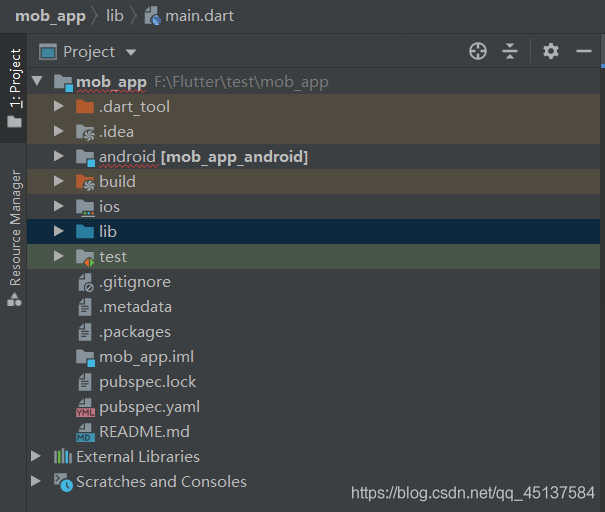Click the pubspec.yaml YML file icon
Screen dimensions: 605x512
pos(85,407)
